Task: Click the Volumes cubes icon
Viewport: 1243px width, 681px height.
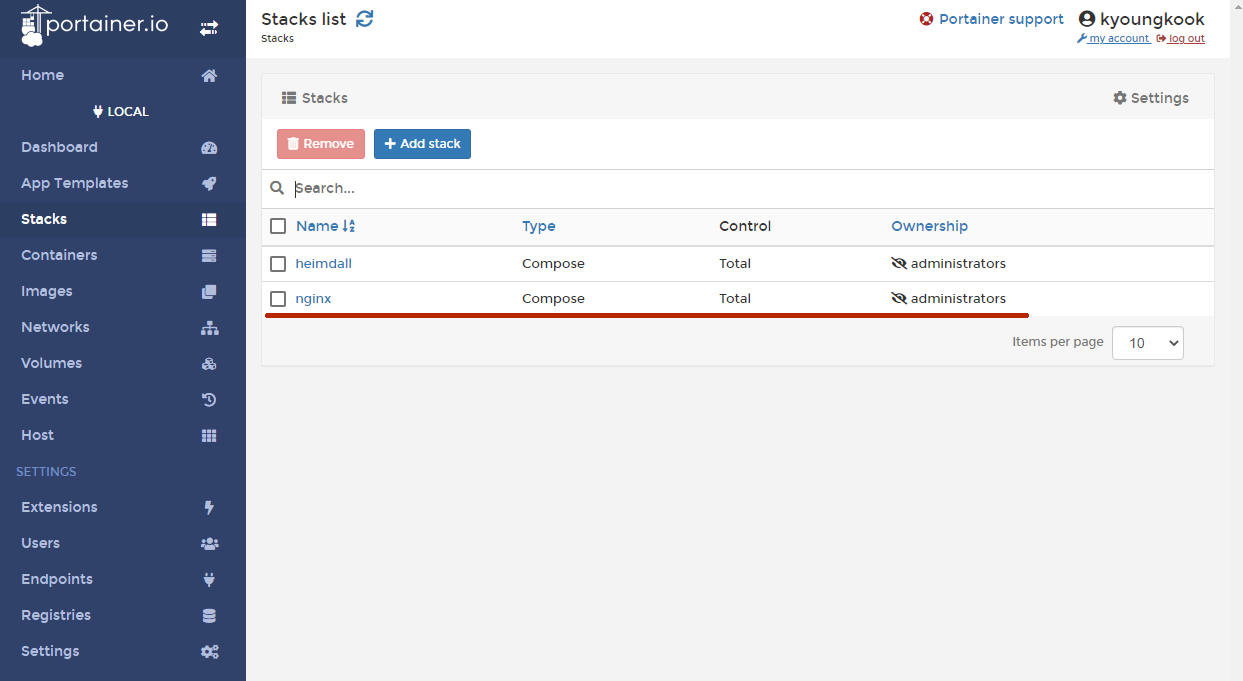Action: tap(209, 364)
